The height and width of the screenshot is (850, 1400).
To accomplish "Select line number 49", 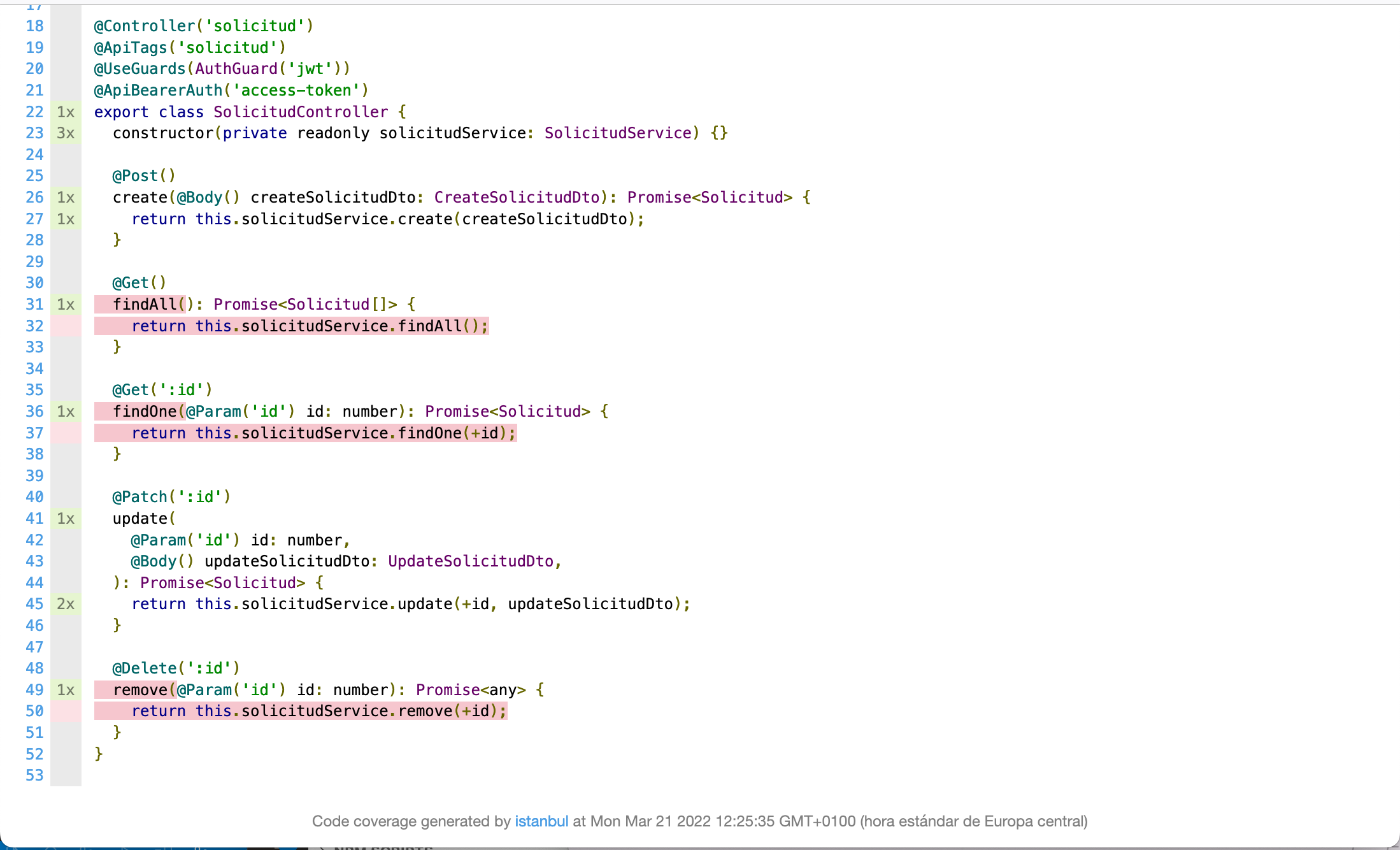I will coord(34,690).
